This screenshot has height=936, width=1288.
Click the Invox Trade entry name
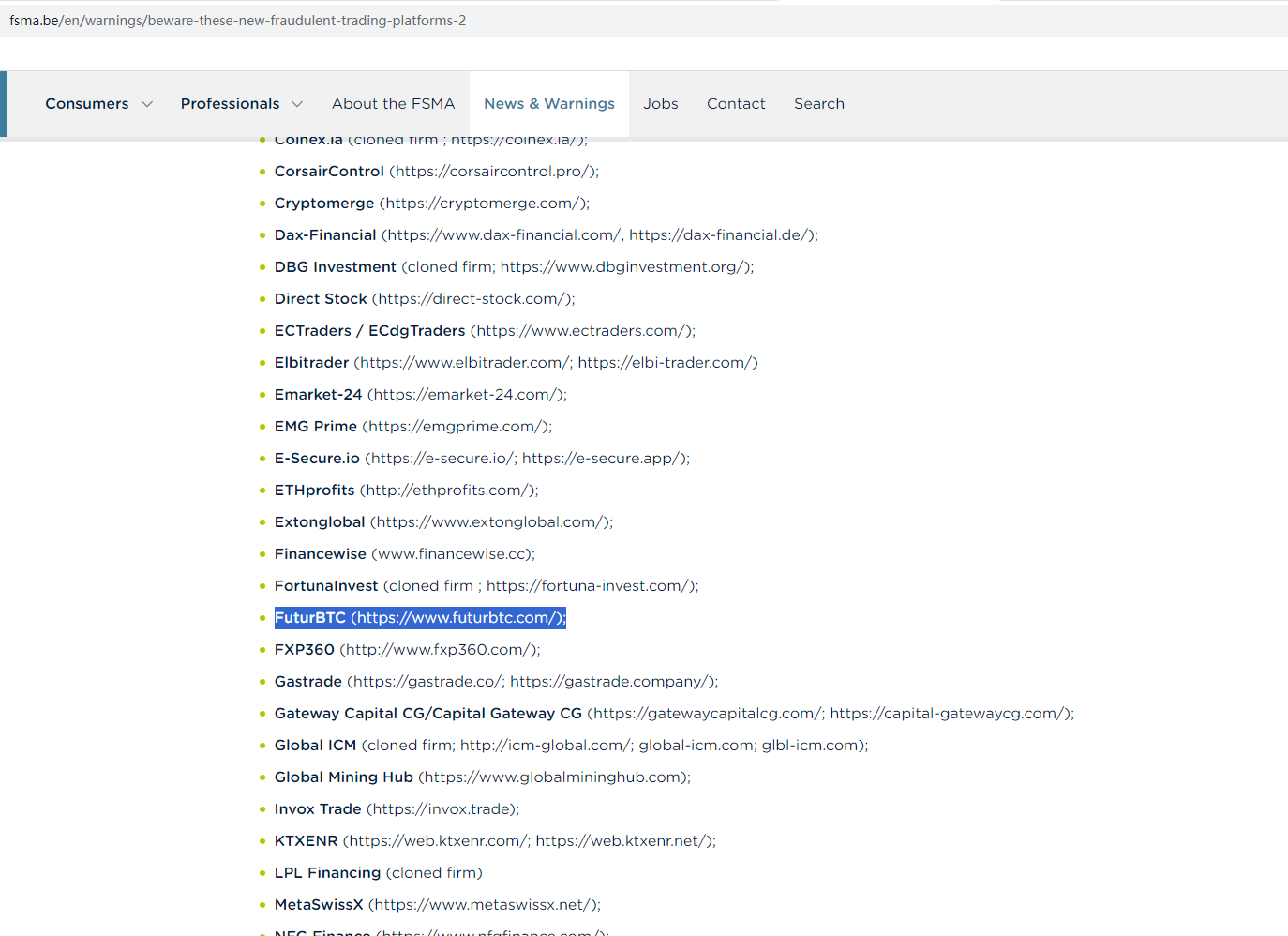318,809
